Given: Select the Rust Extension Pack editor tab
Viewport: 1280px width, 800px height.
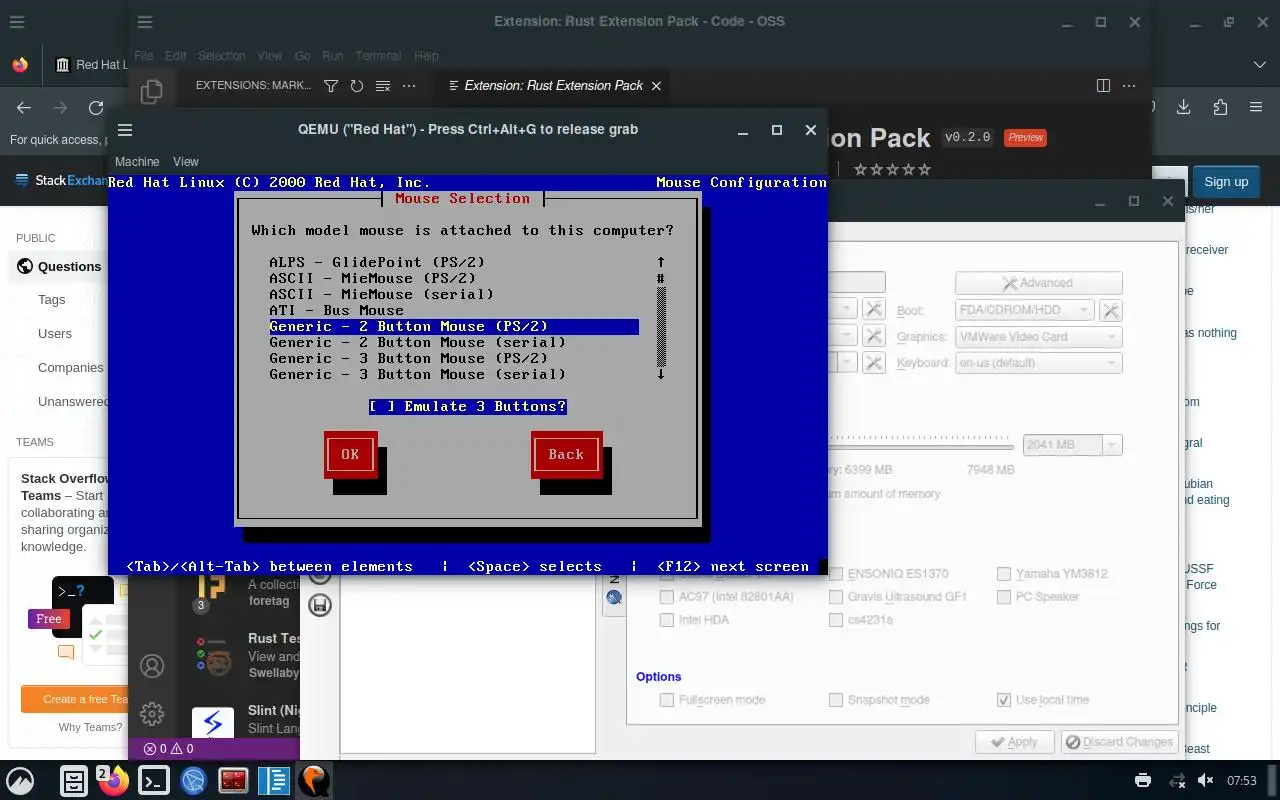Looking at the screenshot, I should 553,86.
